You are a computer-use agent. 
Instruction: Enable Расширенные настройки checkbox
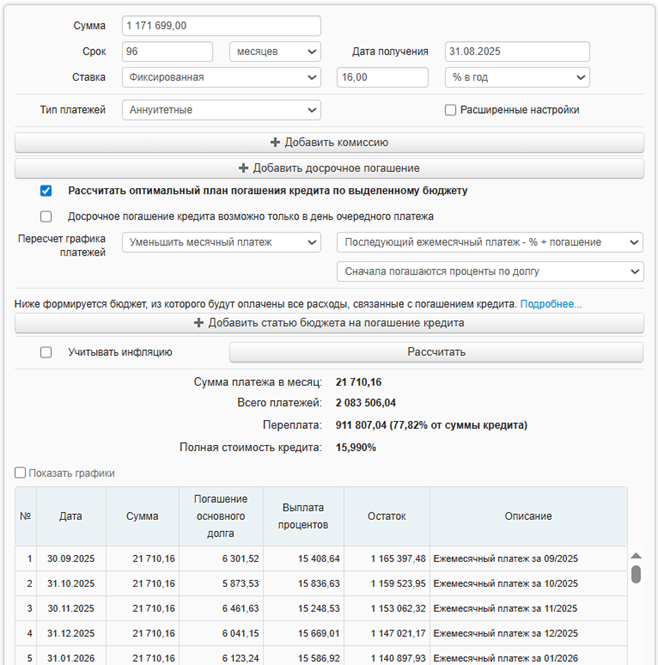click(451, 110)
